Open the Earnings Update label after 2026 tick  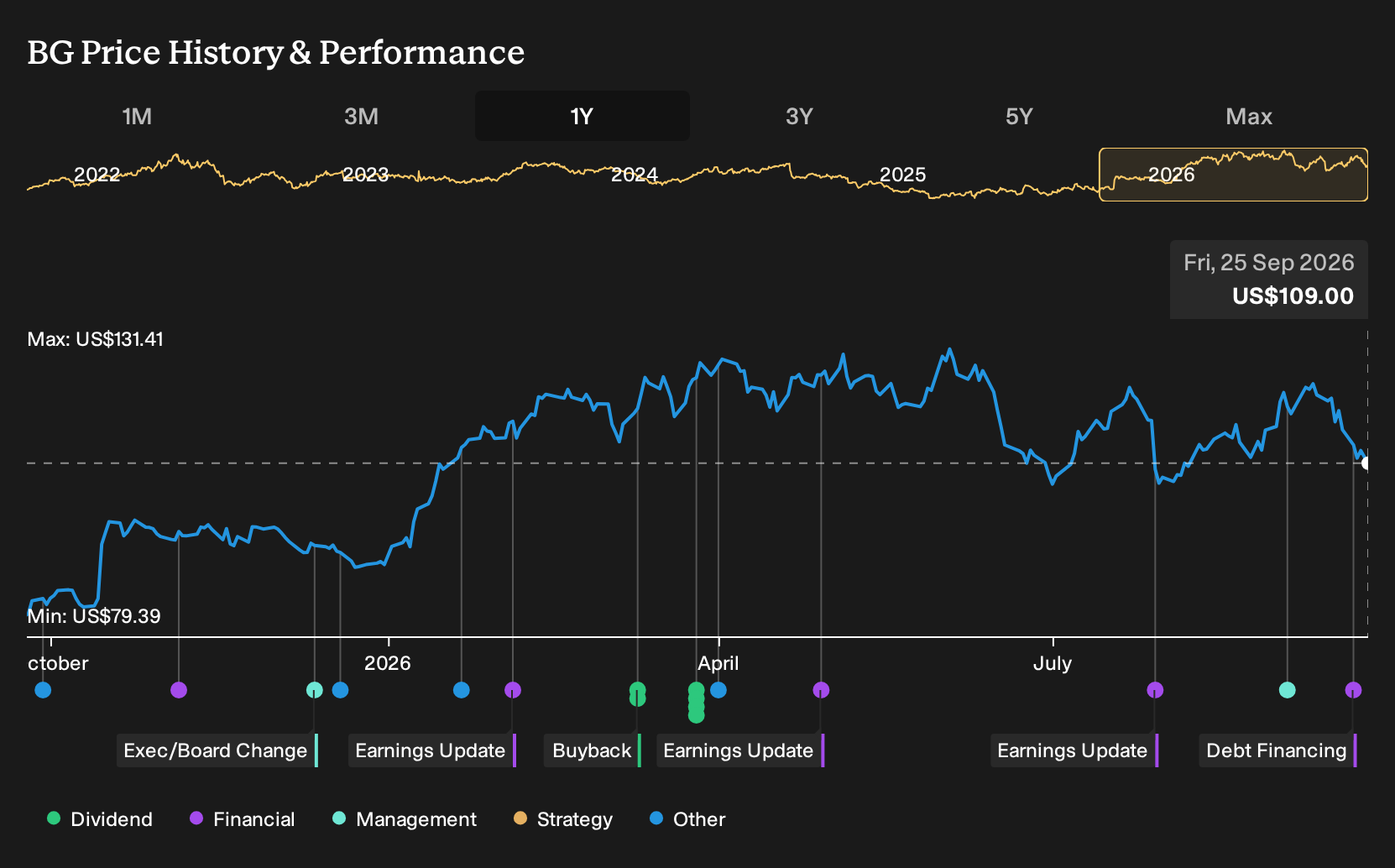coord(432,750)
